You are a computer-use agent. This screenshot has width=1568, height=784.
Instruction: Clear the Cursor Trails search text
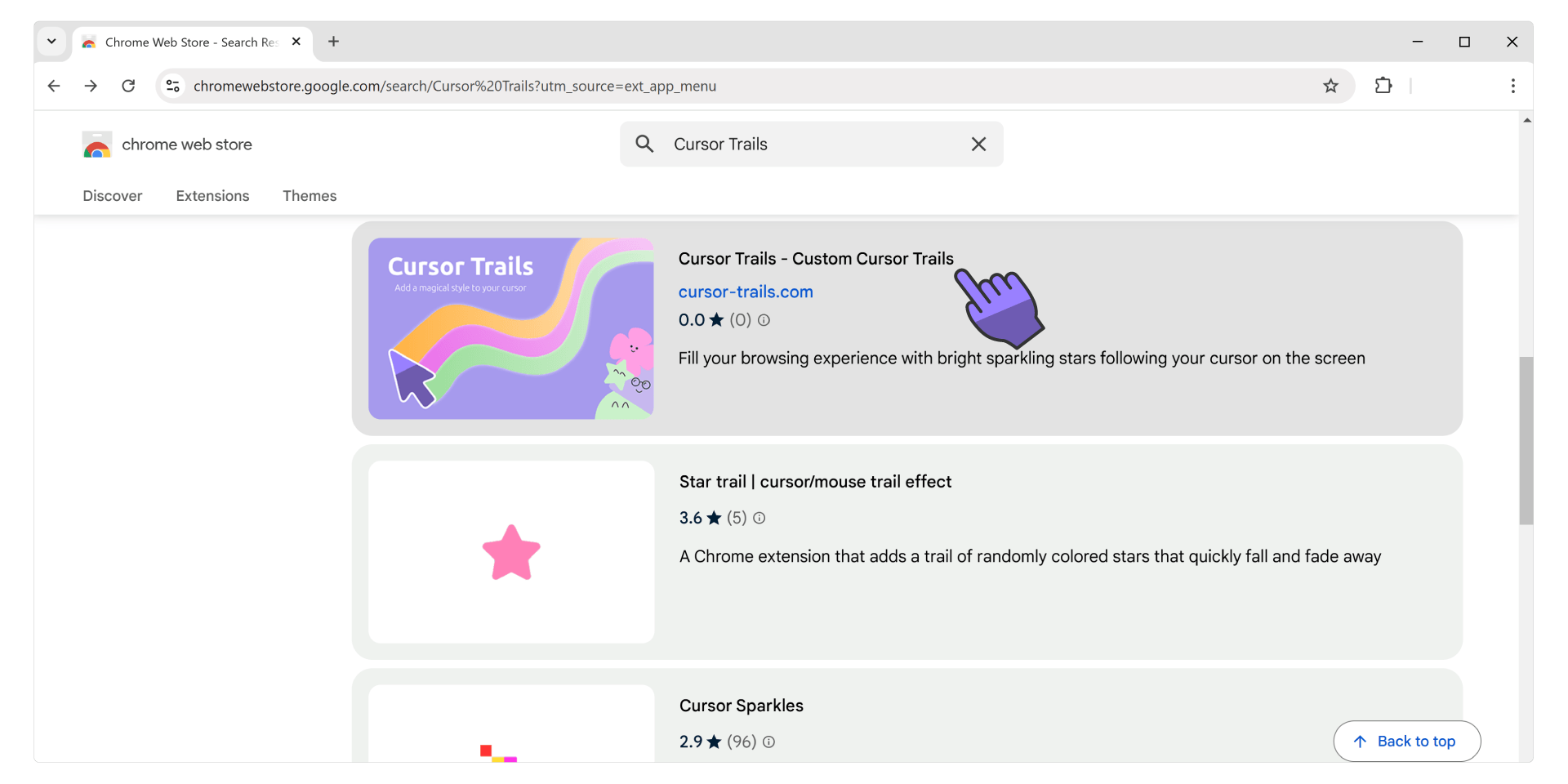[x=978, y=144]
